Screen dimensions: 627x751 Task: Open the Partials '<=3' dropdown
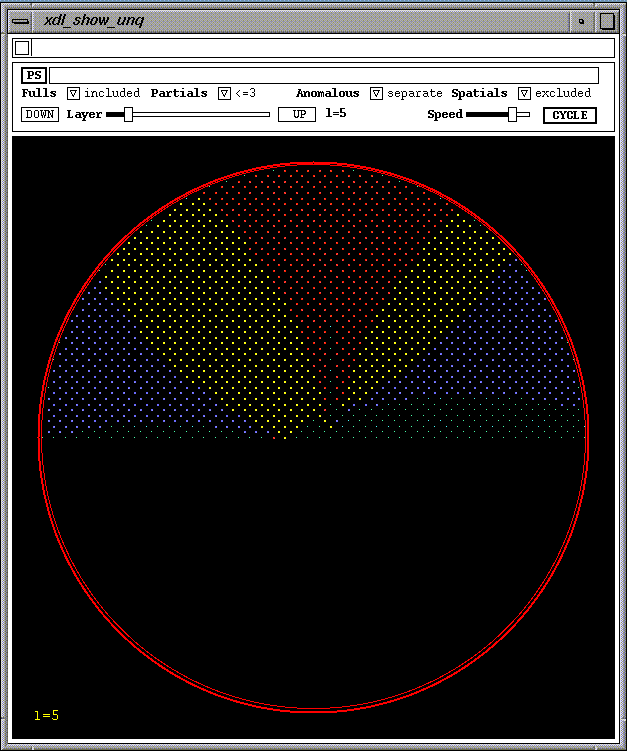point(224,93)
